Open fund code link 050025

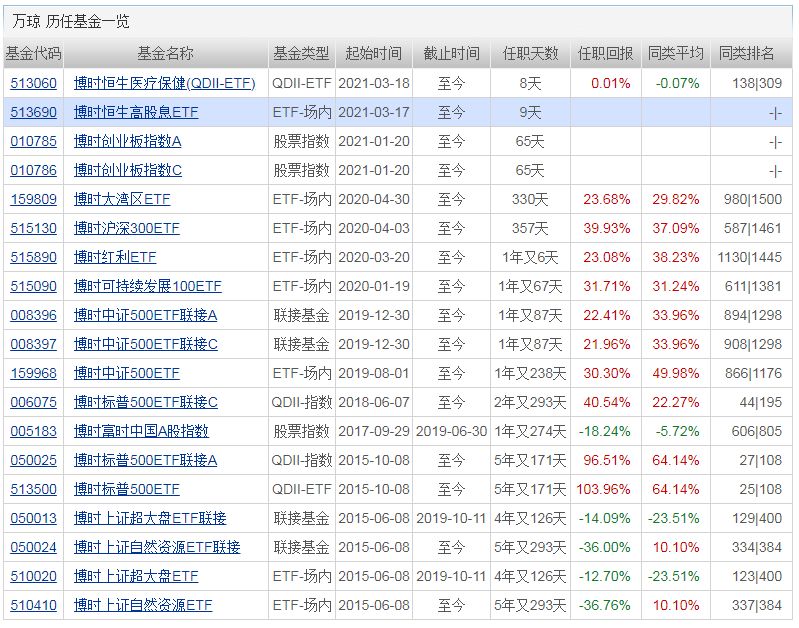coord(33,461)
